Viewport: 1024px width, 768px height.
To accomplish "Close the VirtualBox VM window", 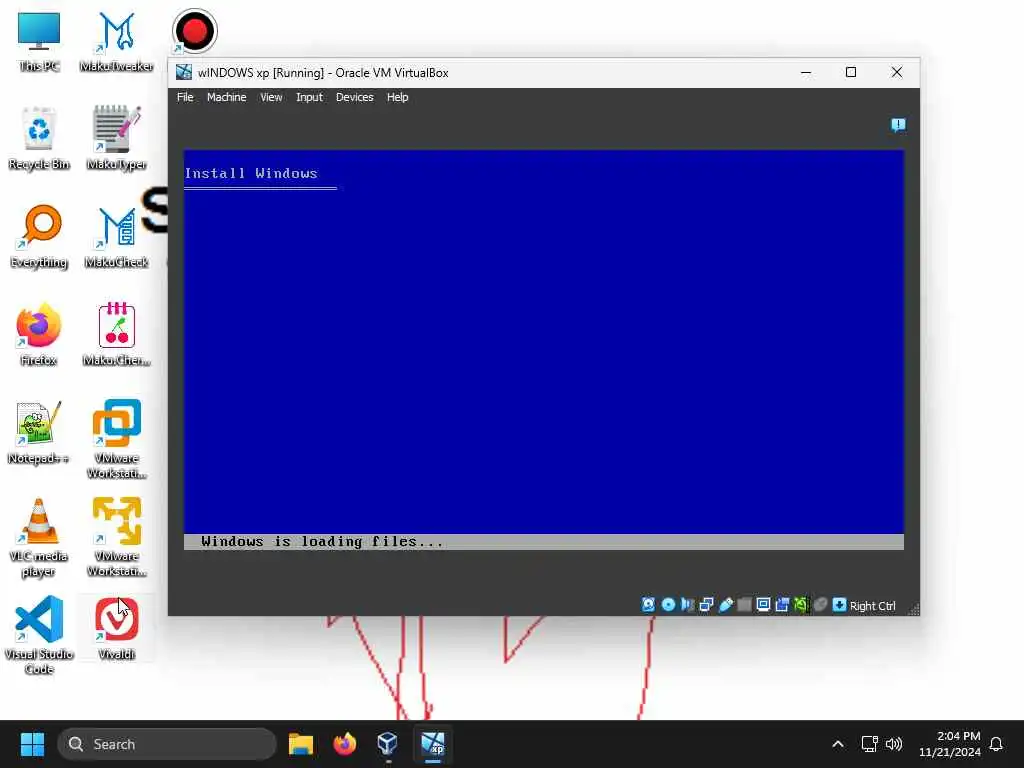I will tap(897, 72).
